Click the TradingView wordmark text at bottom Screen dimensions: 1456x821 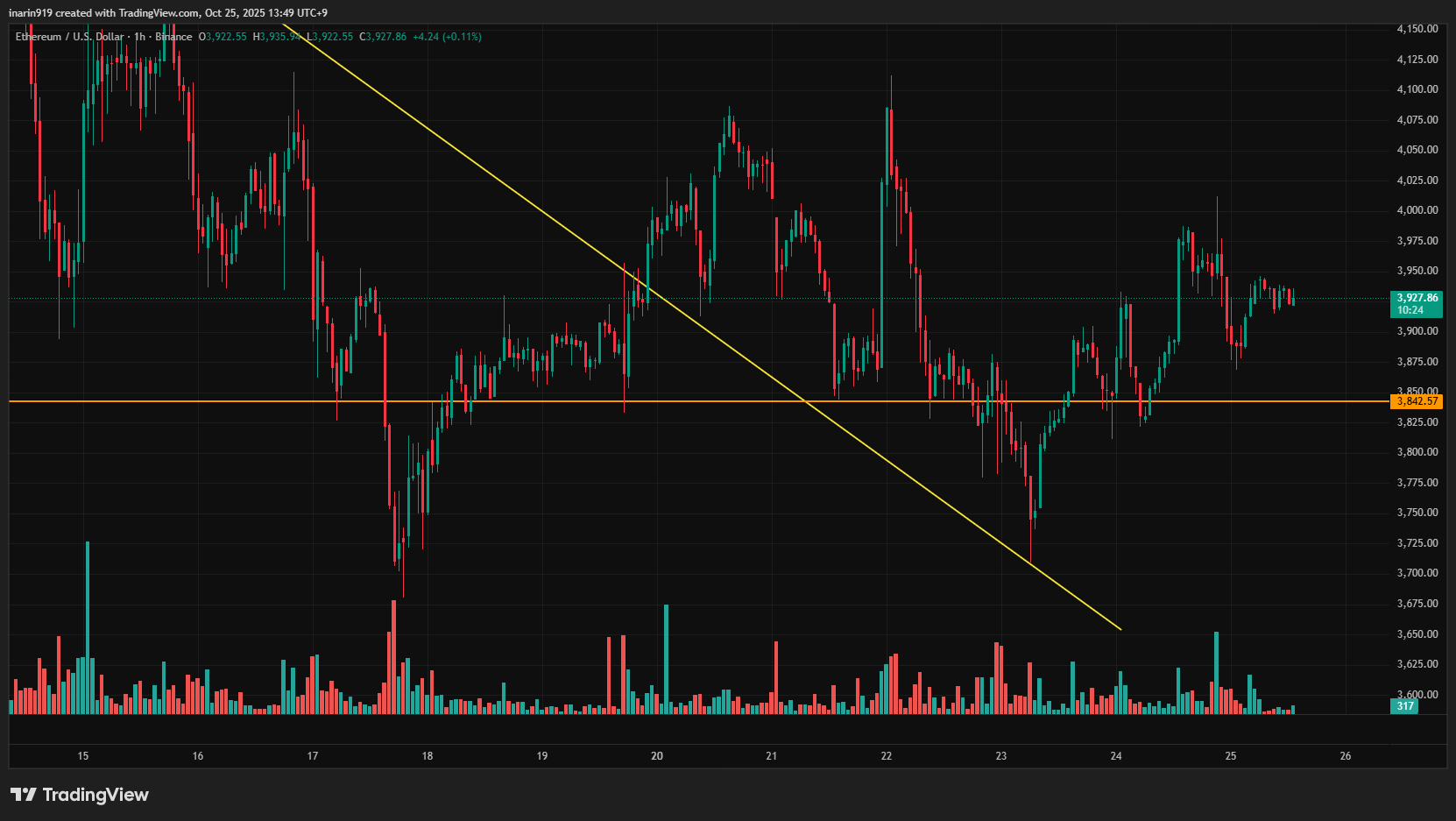[95, 795]
